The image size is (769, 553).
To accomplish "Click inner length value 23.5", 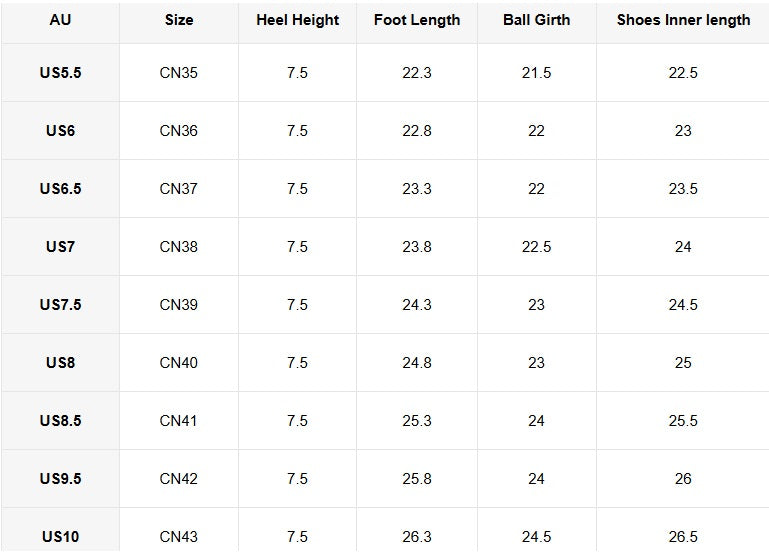I will (683, 189).
